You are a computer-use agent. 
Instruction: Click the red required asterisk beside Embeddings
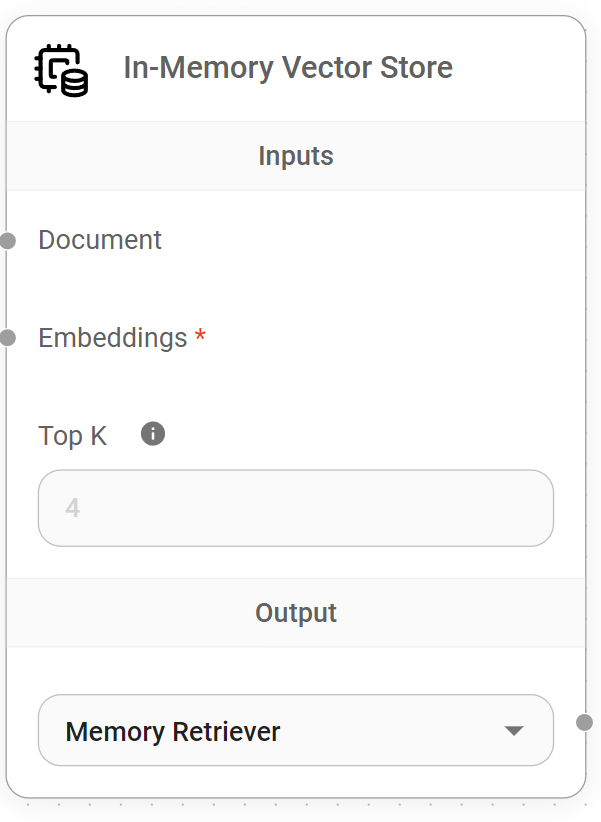(200, 337)
